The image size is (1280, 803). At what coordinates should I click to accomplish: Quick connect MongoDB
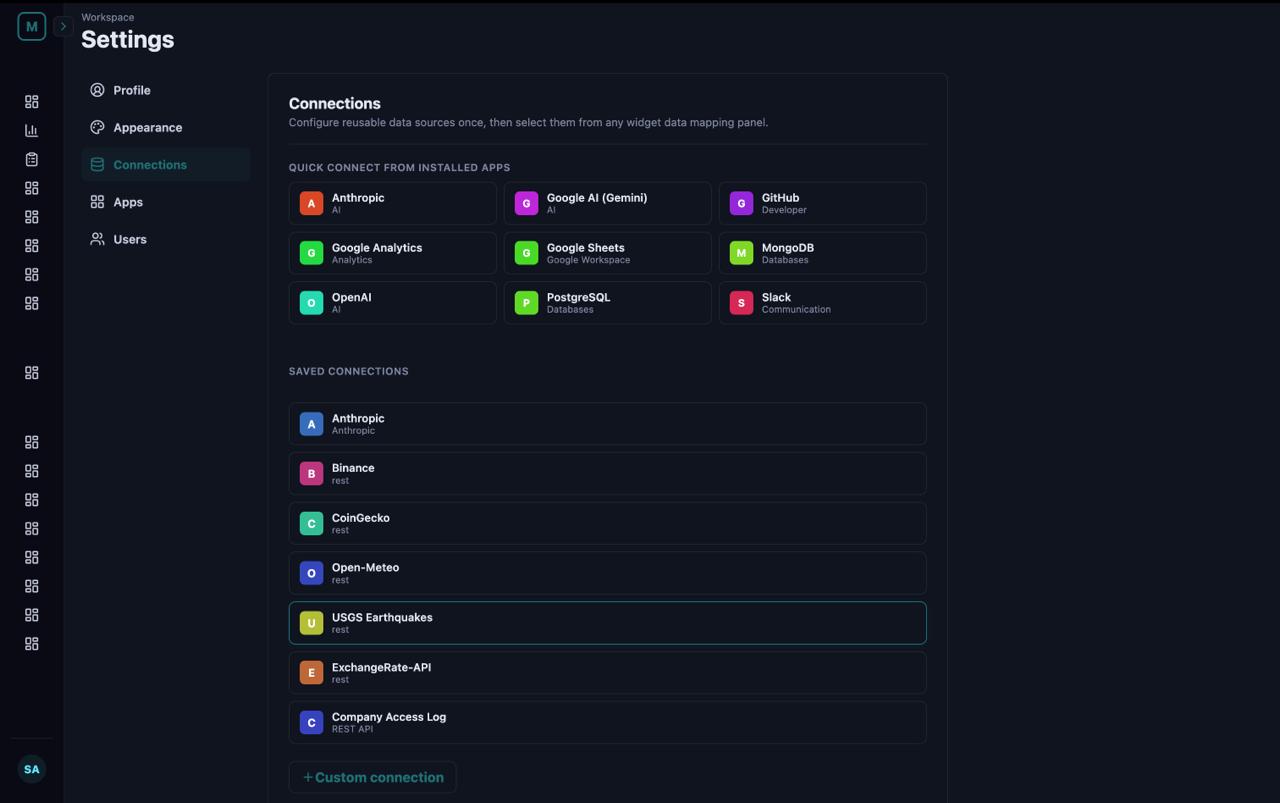pos(822,253)
